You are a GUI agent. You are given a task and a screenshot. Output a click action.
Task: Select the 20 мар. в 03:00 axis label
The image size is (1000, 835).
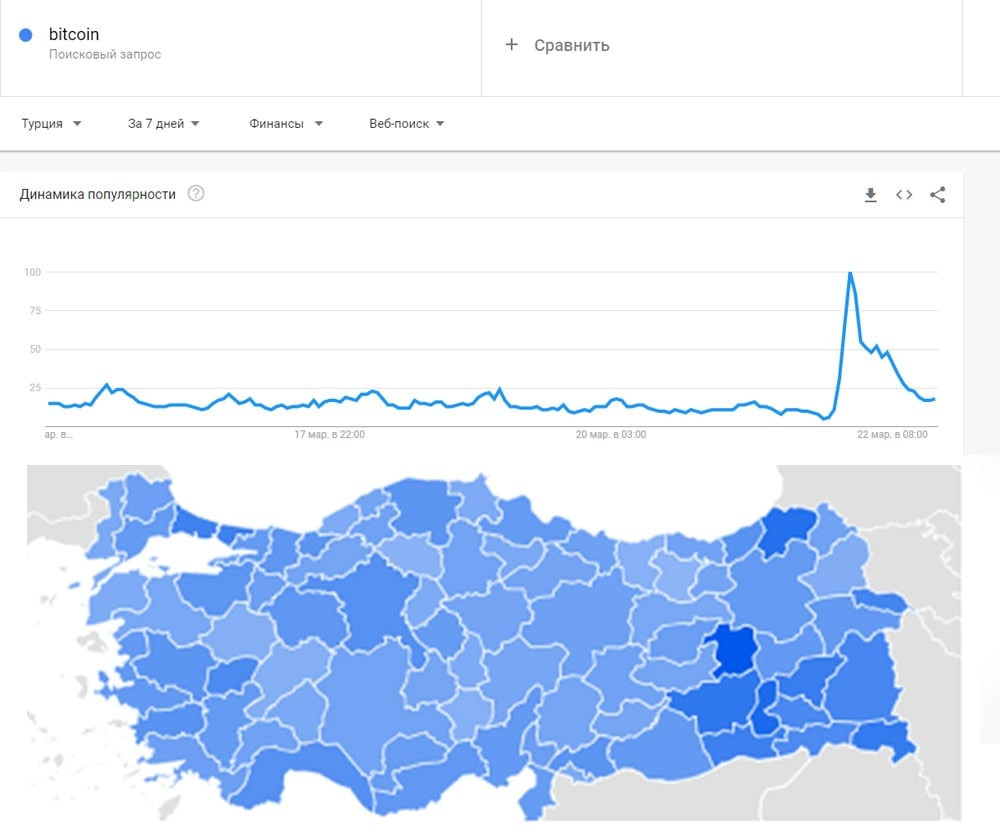pyautogui.click(x=610, y=434)
